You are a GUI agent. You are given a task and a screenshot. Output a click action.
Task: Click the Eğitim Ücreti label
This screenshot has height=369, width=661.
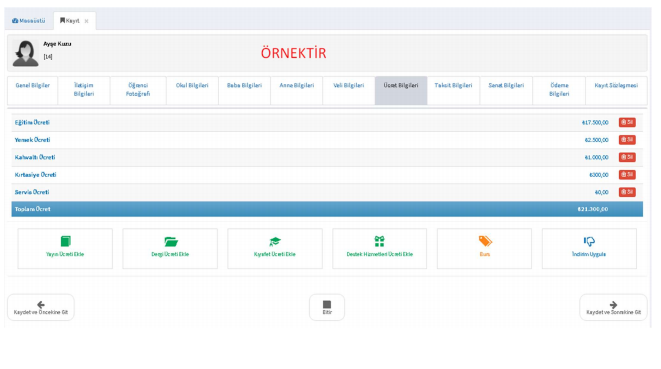[32, 122]
